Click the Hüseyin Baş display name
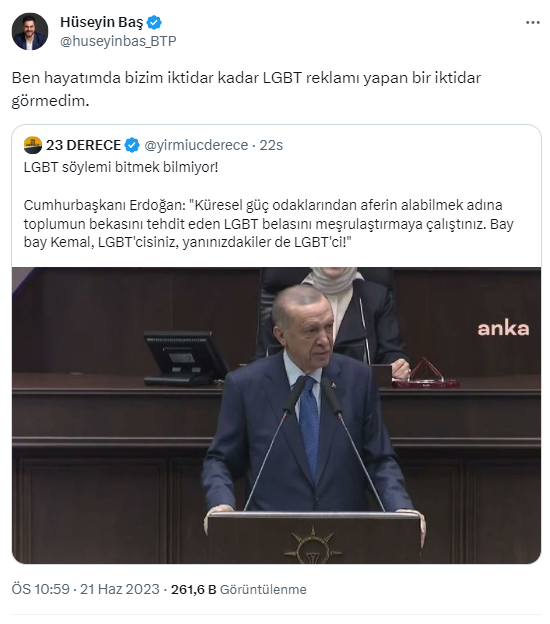The height and width of the screenshot is (624, 550). tap(101, 22)
